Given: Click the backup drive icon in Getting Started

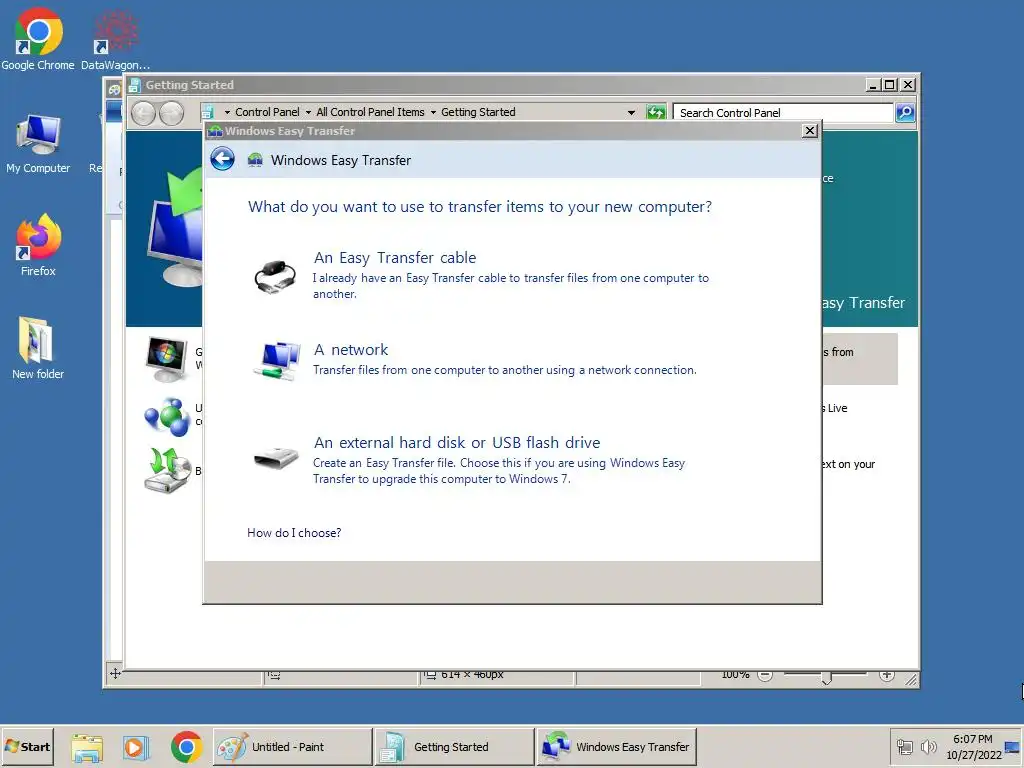Looking at the screenshot, I should pyautogui.click(x=168, y=471).
